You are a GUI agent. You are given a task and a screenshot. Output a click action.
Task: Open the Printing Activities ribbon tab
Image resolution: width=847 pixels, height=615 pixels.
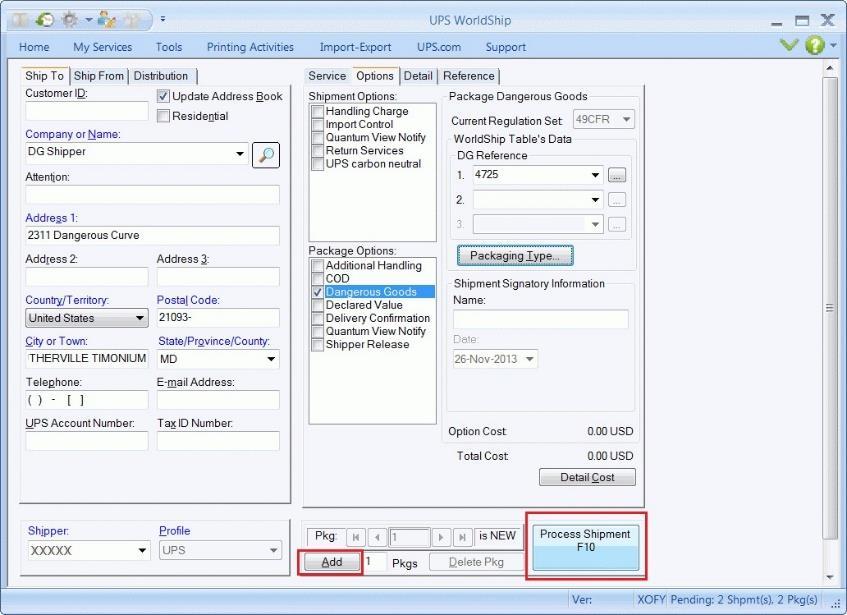click(x=250, y=47)
